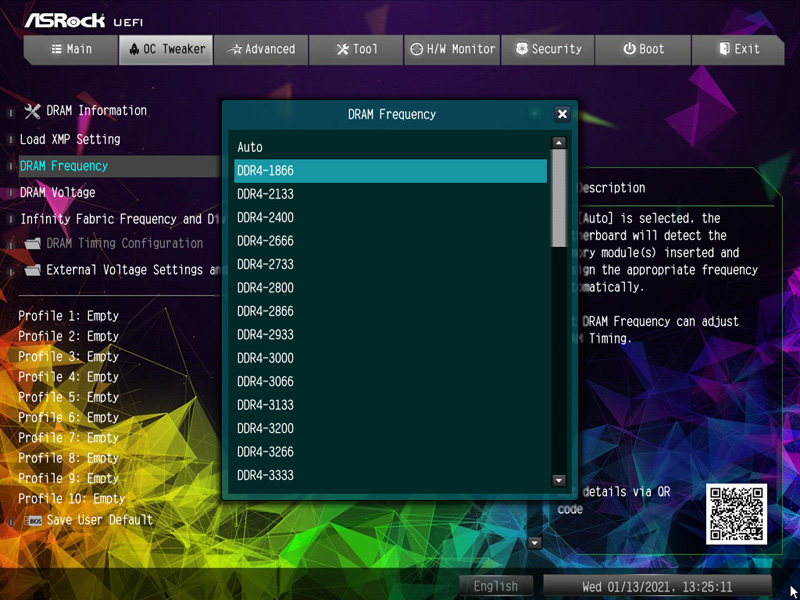
Task: Choose DDR4-1866 frequency option
Action: 390,171
